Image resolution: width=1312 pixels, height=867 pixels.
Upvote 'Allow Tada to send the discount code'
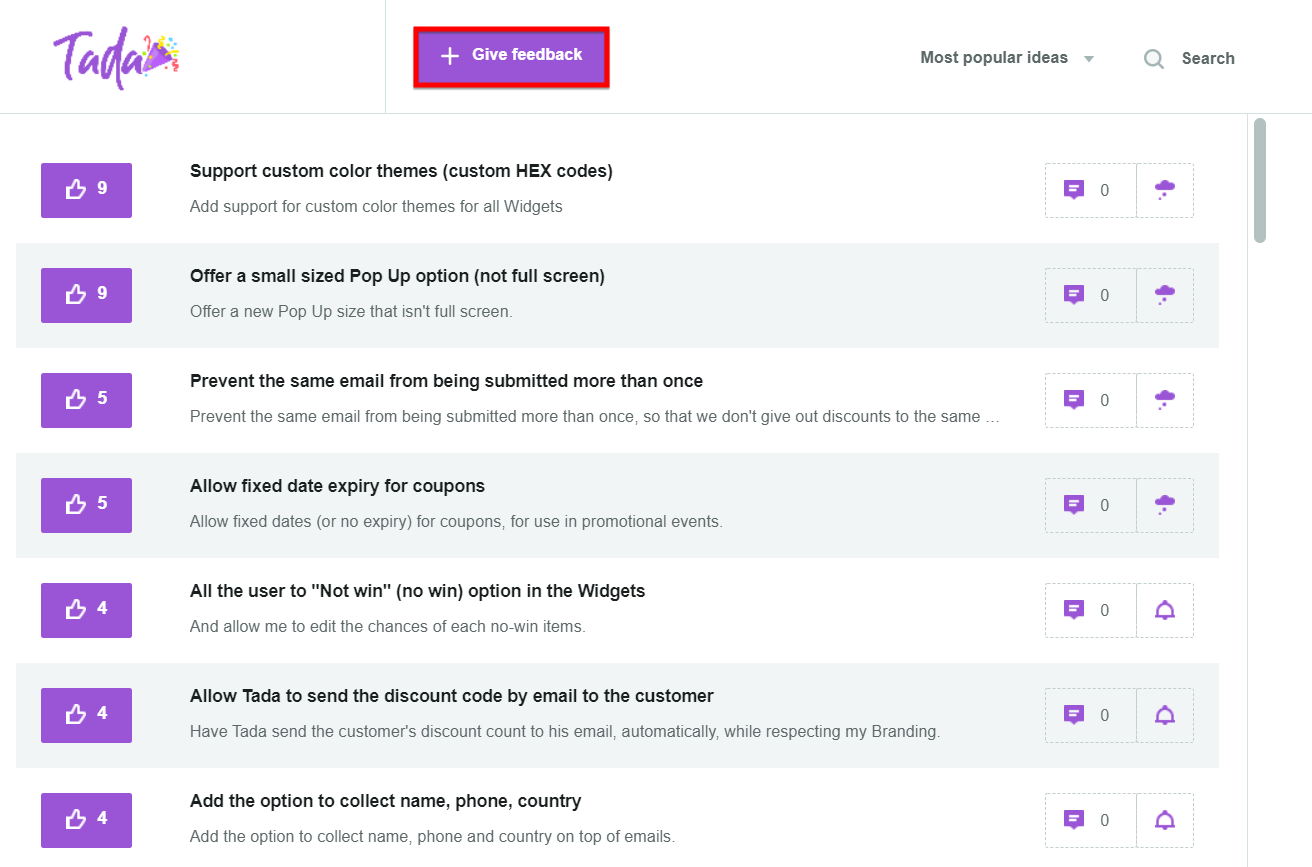(86, 715)
